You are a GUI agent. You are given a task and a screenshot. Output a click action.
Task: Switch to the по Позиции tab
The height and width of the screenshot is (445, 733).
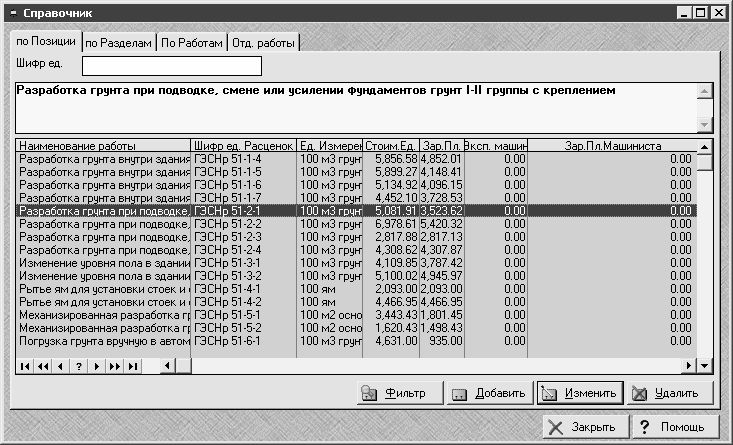(46, 41)
